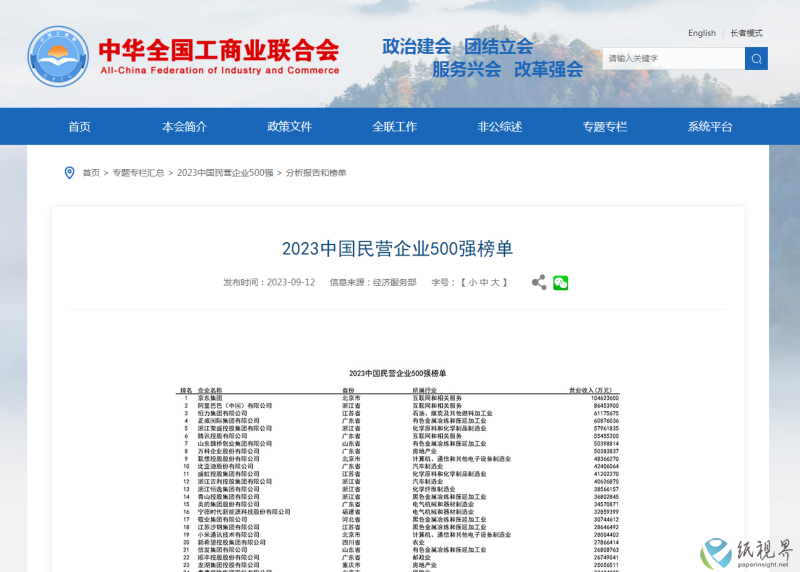
Task: Click the 中华全国工商业联合会 site title
Action: tap(219, 50)
